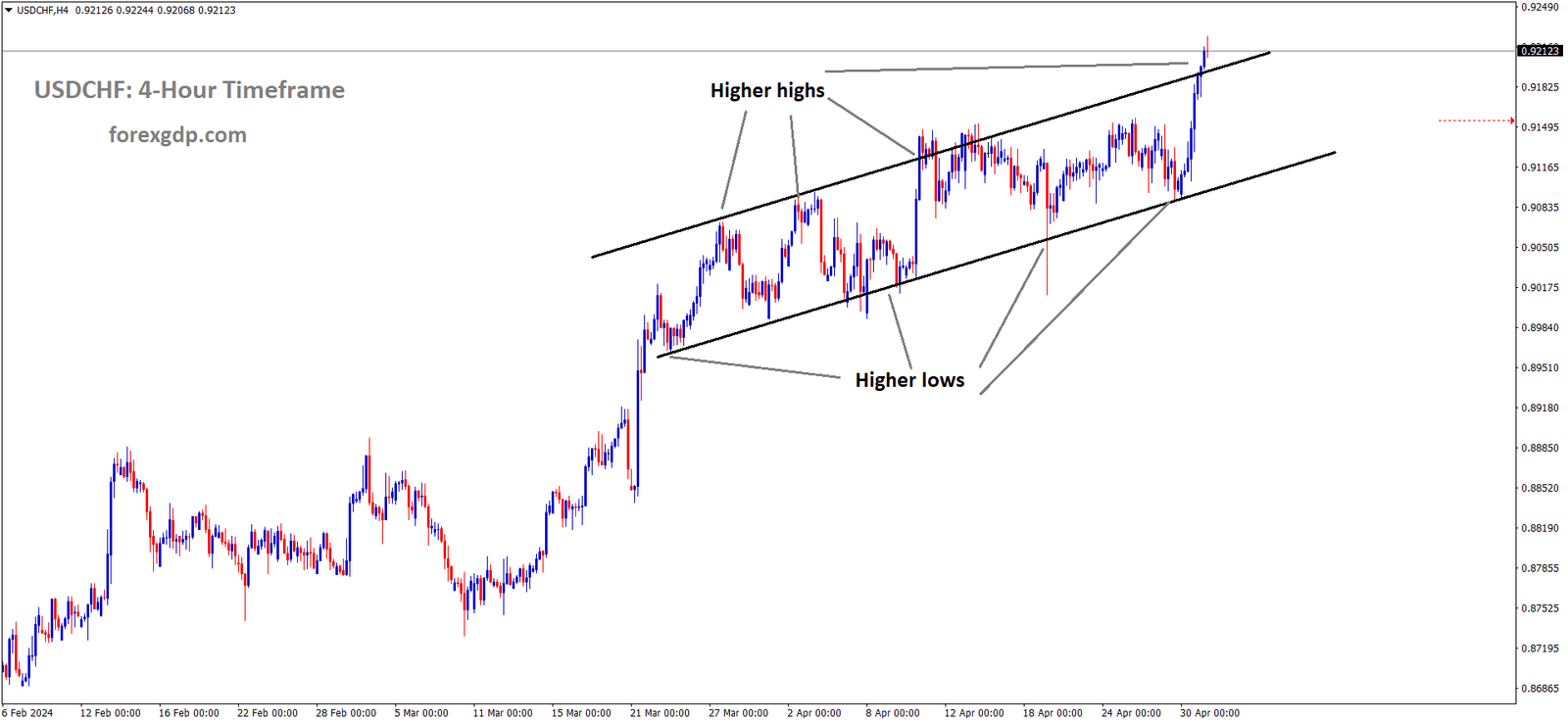1568x723 pixels.
Task: Select the 'Higher lows' annotation label
Action: click(909, 380)
